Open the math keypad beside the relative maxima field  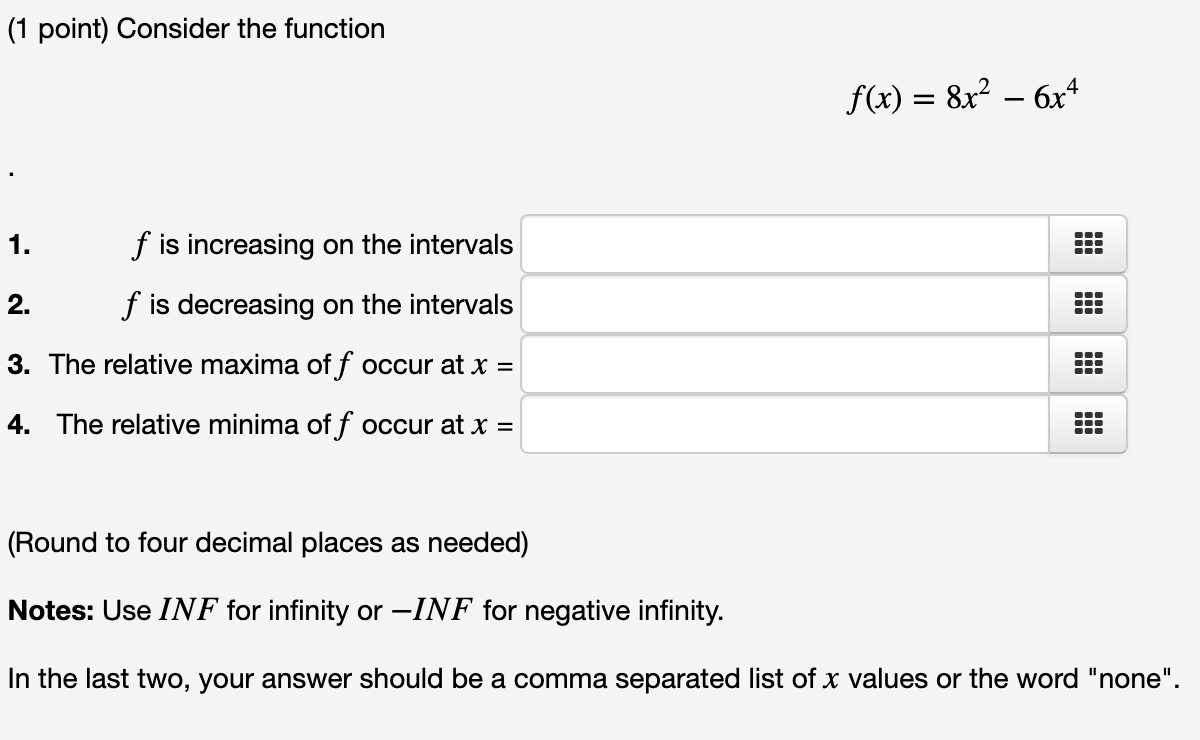1087,364
